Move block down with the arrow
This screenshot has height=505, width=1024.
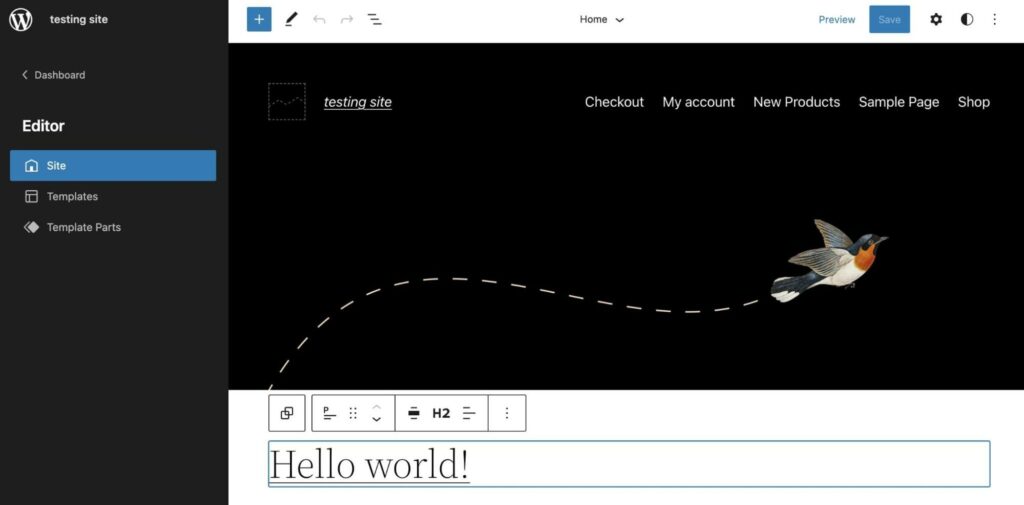coord(376,419)
